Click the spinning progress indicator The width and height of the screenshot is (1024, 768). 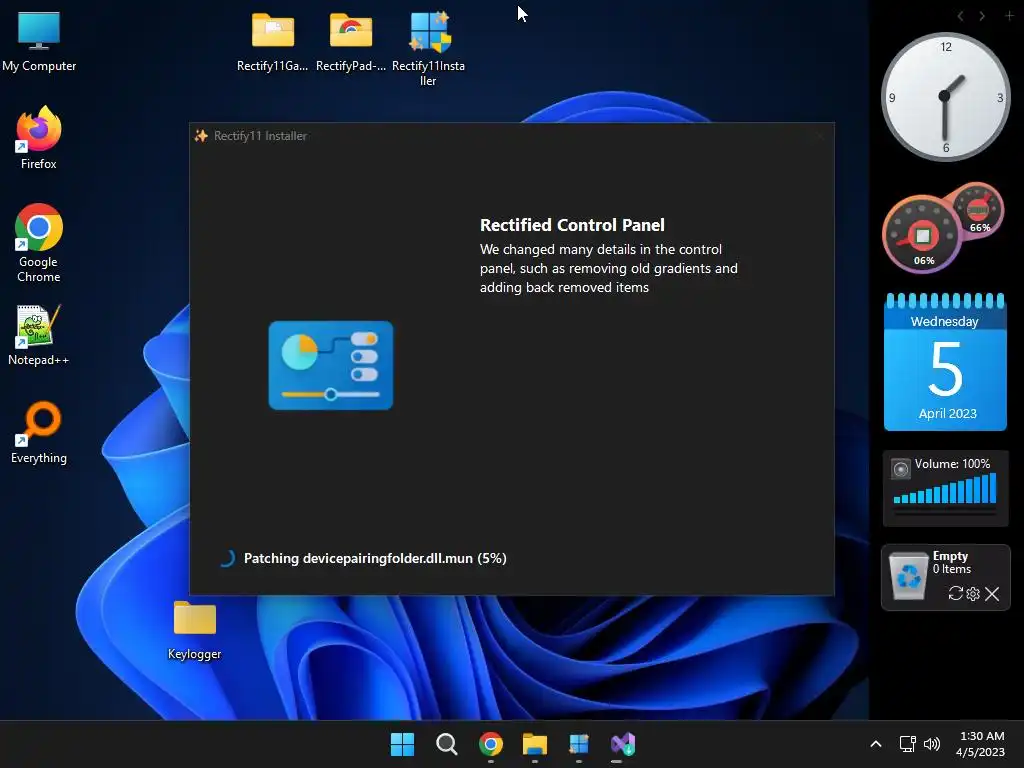[227, 558]
